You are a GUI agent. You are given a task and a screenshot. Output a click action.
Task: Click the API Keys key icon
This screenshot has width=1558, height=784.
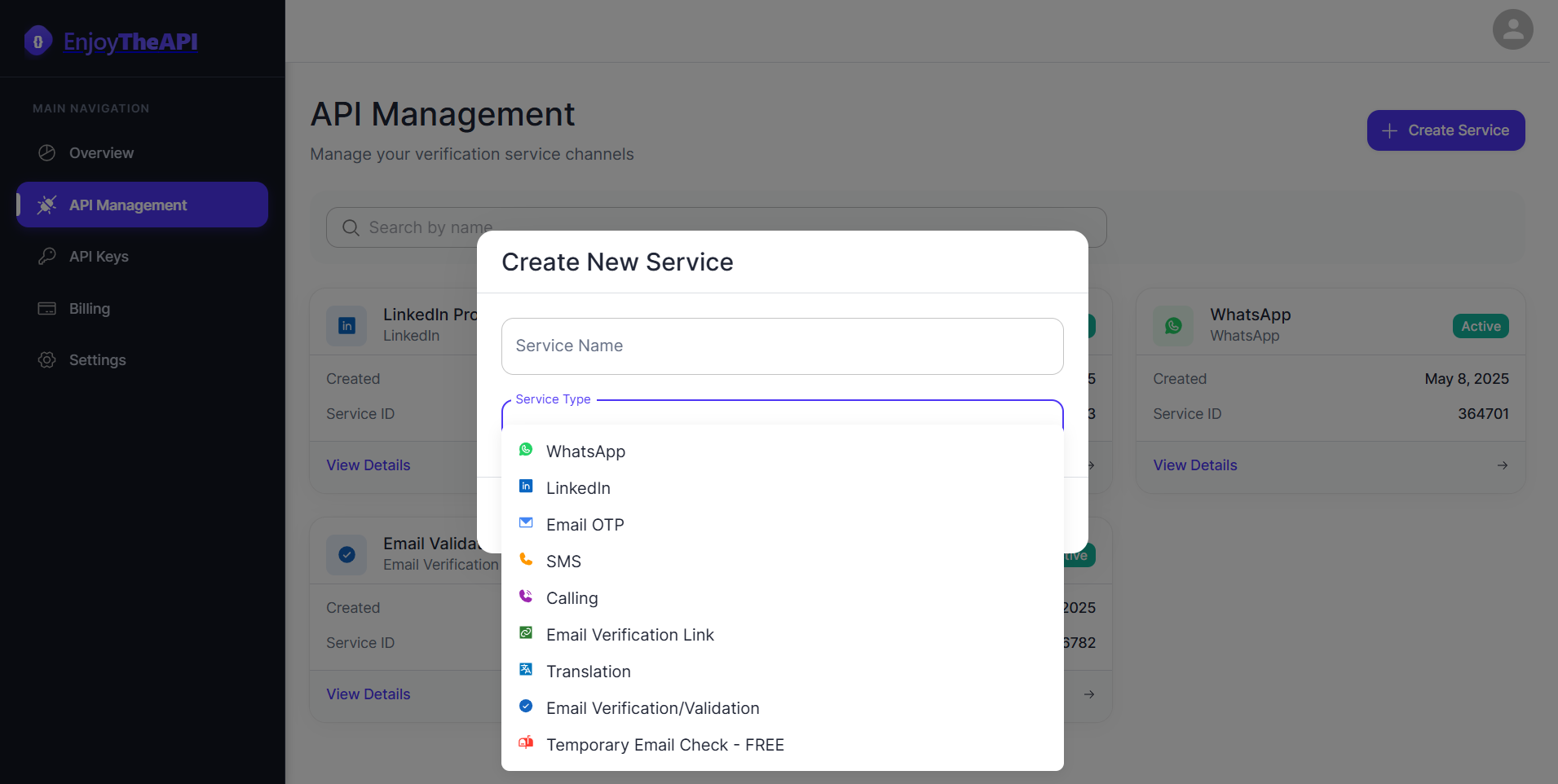[x=47, y=257]
